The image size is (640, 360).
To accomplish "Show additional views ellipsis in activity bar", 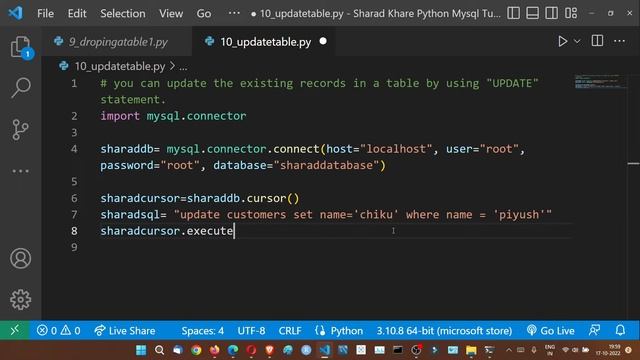I will 20,171.
